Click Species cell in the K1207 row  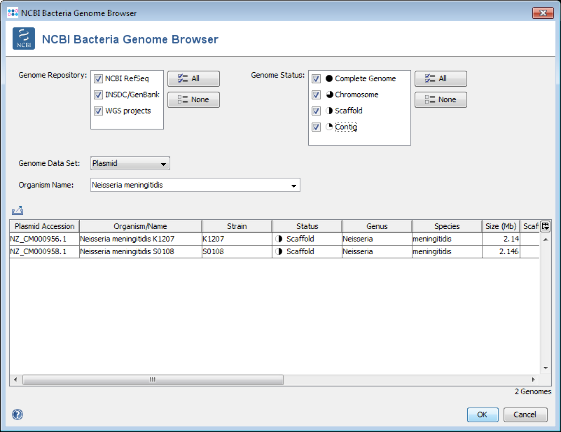coord(447,239)
